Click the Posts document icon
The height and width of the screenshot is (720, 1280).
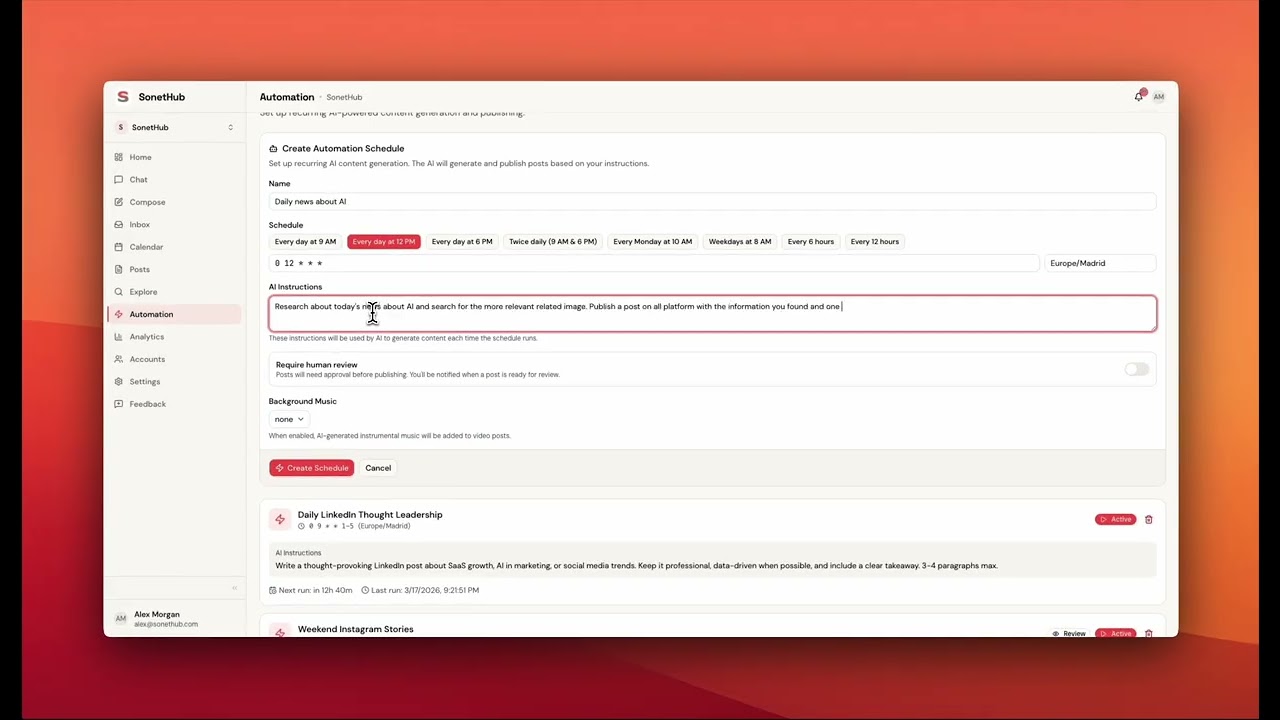[119, 270]
